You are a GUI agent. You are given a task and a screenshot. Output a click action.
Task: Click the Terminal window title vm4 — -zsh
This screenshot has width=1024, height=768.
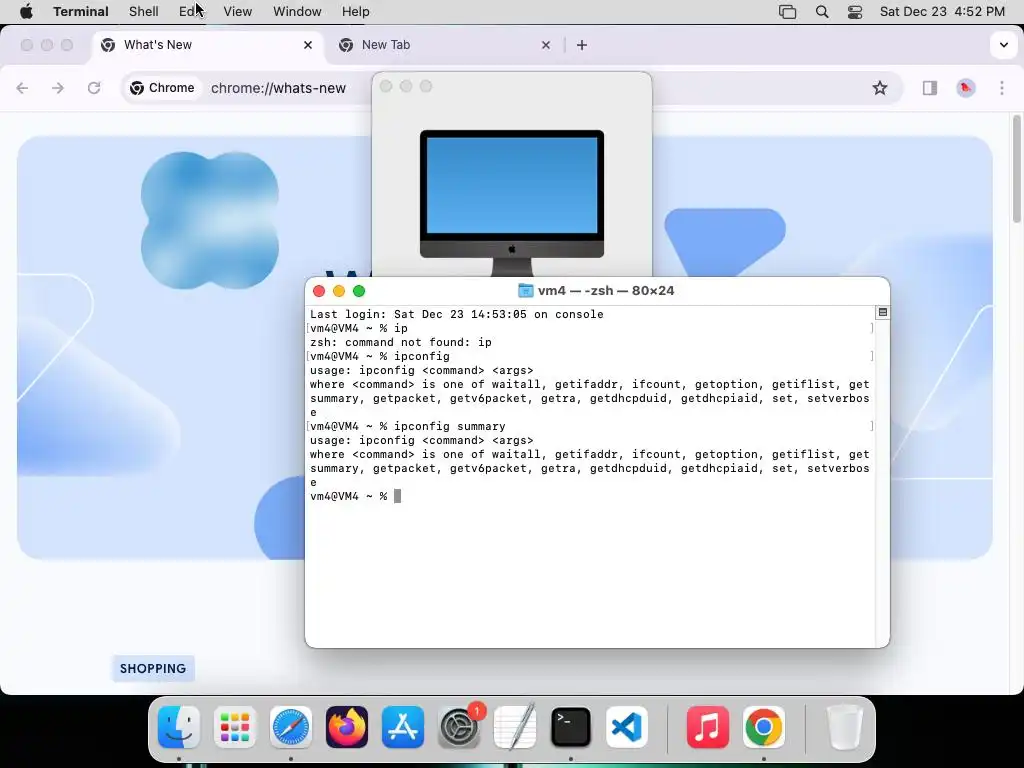[605, 291]
